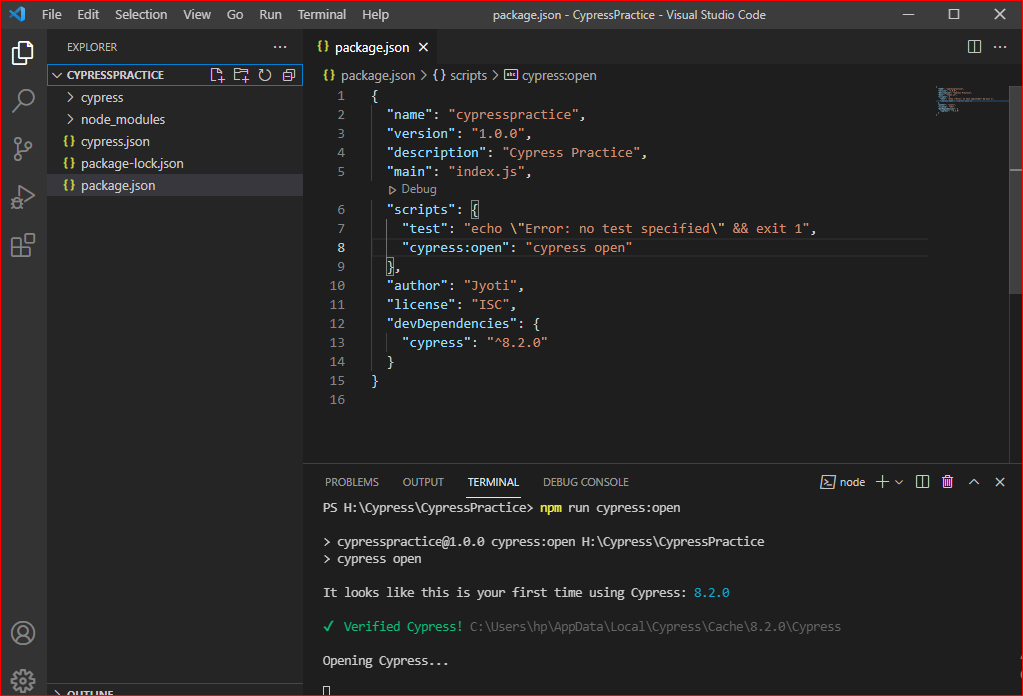The image size is (1023, 696).
Task: Open the Terminal menu
Action: (322, 14)
